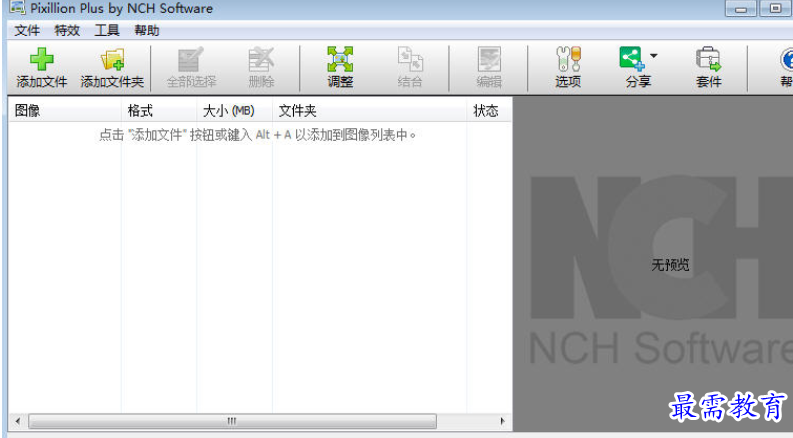Click the Delete (删除) toolbar icon
793x438 pixels.
[261, 60]
